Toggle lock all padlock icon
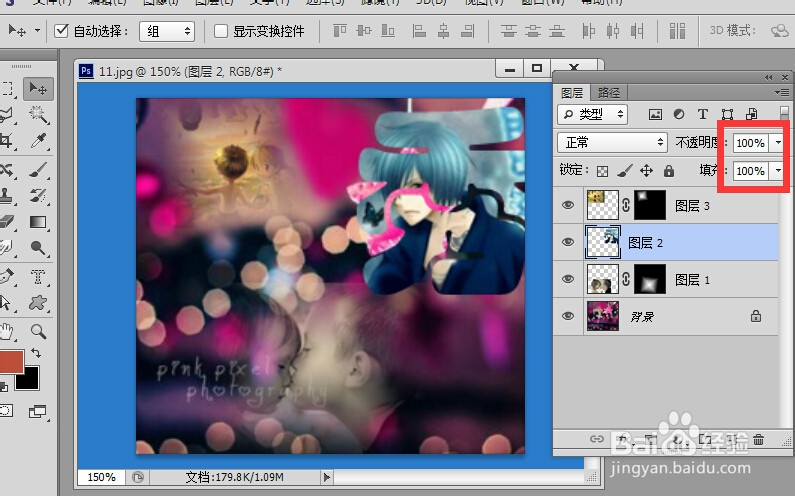Viewport: 795px width, 496px height. [669, 171]
